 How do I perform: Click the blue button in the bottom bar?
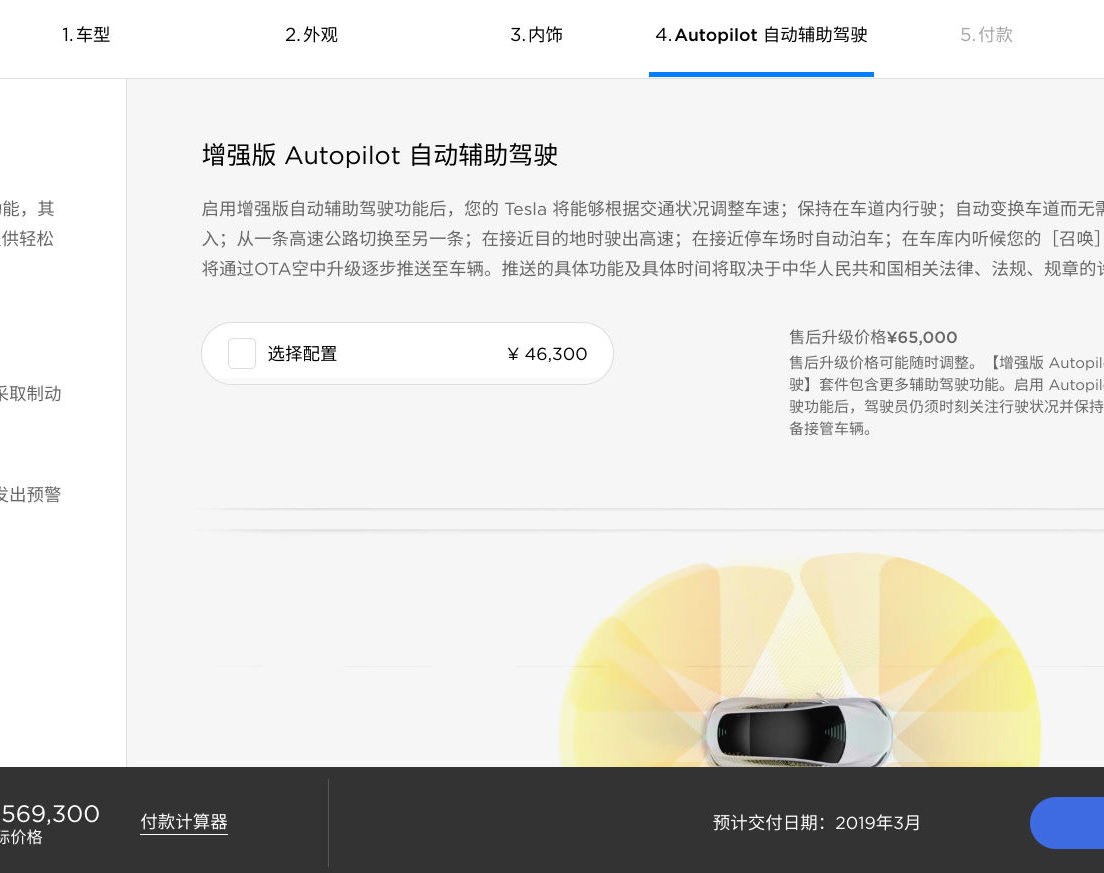1067,822
